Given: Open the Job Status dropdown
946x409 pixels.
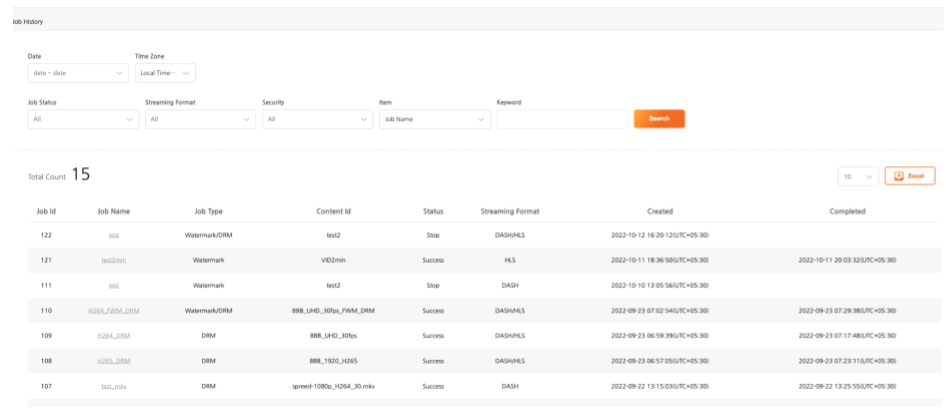Looking at the screenshot, I should pos(83,120).
